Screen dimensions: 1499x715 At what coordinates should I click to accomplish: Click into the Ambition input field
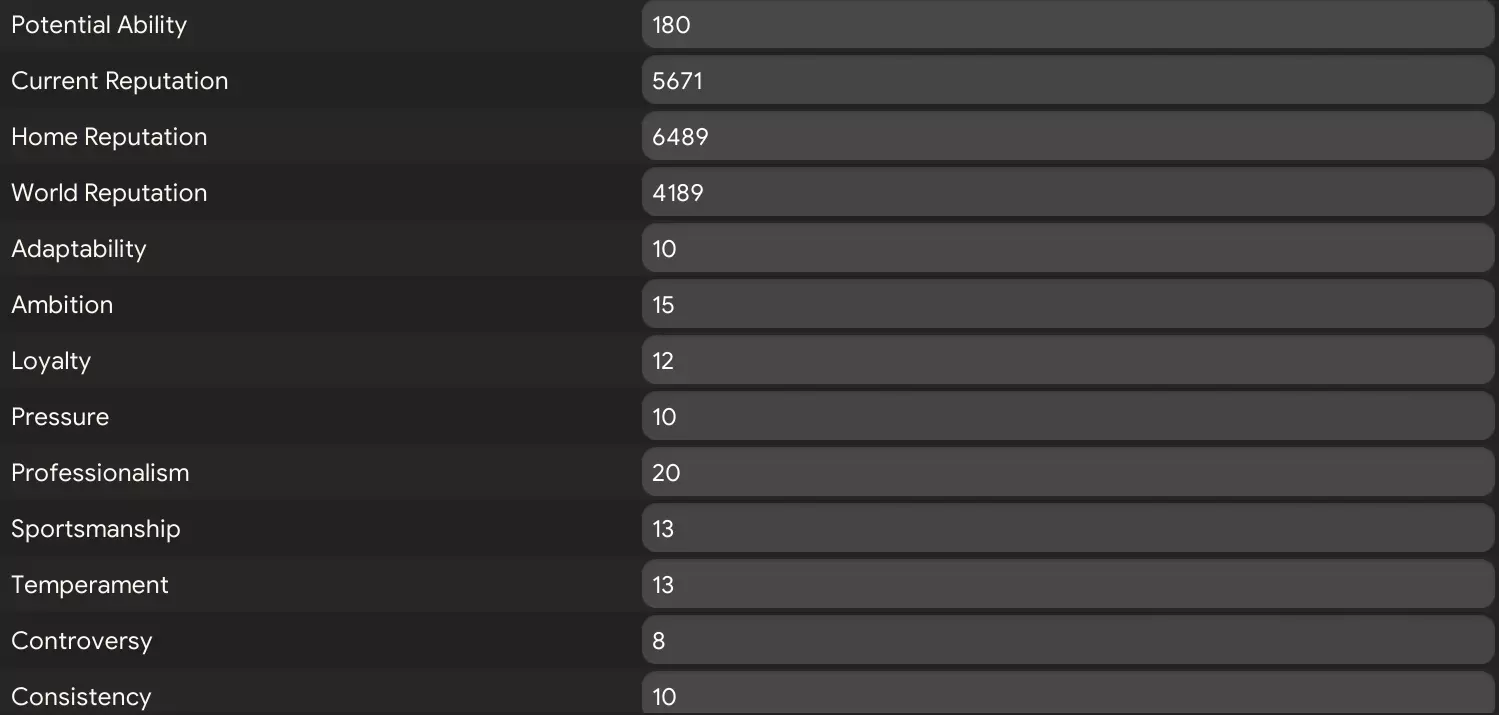coord(1067,305)
